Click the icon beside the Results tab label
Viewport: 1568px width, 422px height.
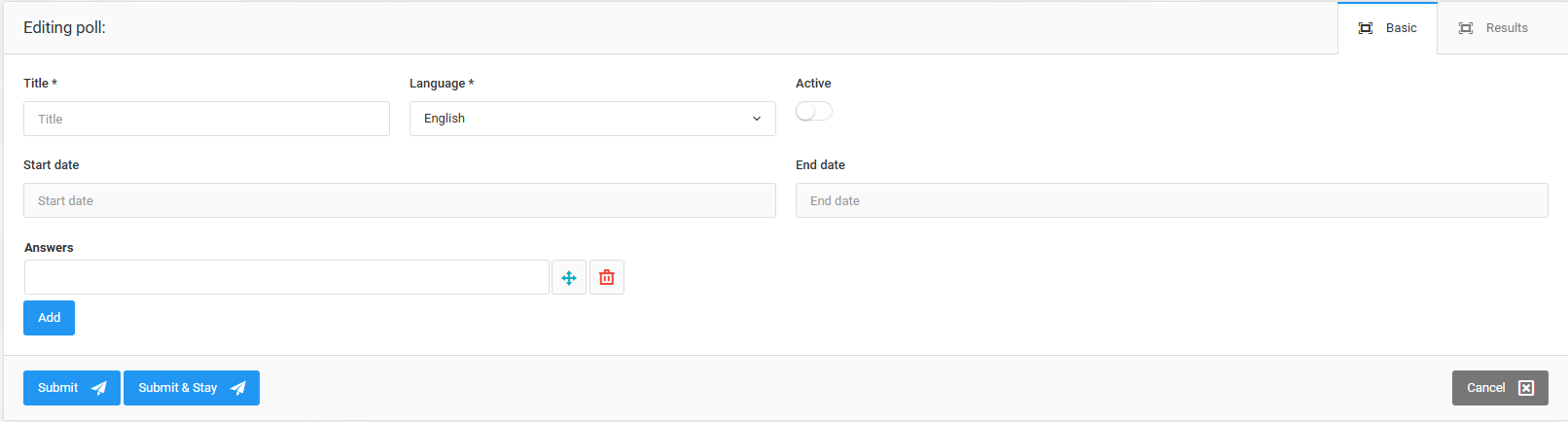[x=1466, y=28]
